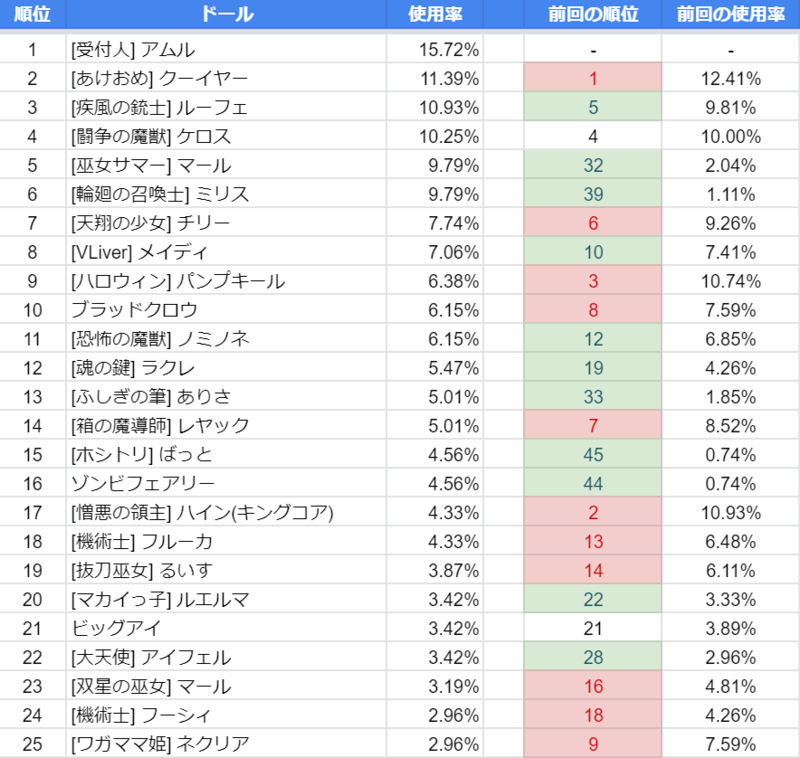
Task: Click the [VLiver] メイディ doll name
Action: [x=139, y=252]
